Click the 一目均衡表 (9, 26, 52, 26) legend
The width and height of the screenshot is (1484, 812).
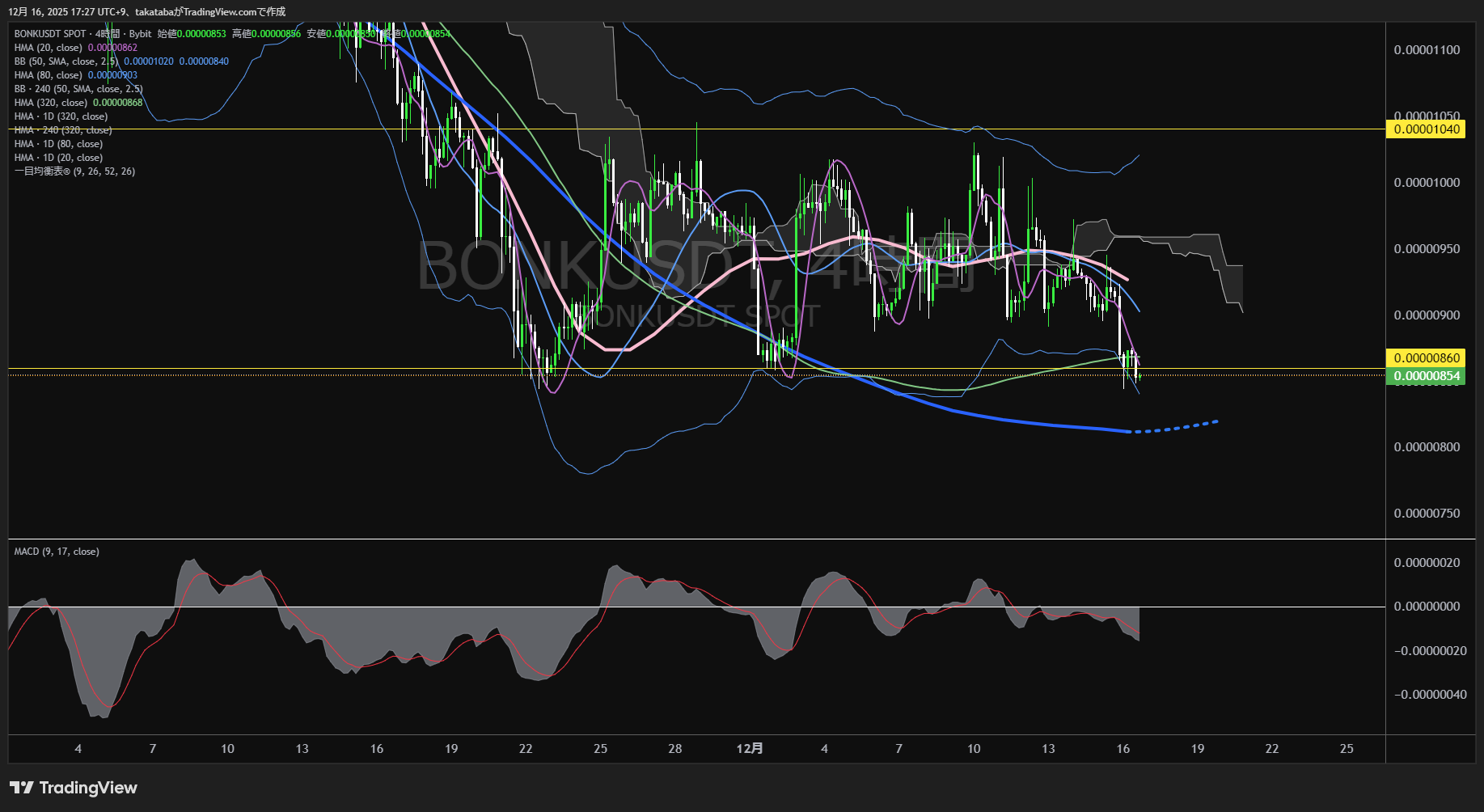74,171
